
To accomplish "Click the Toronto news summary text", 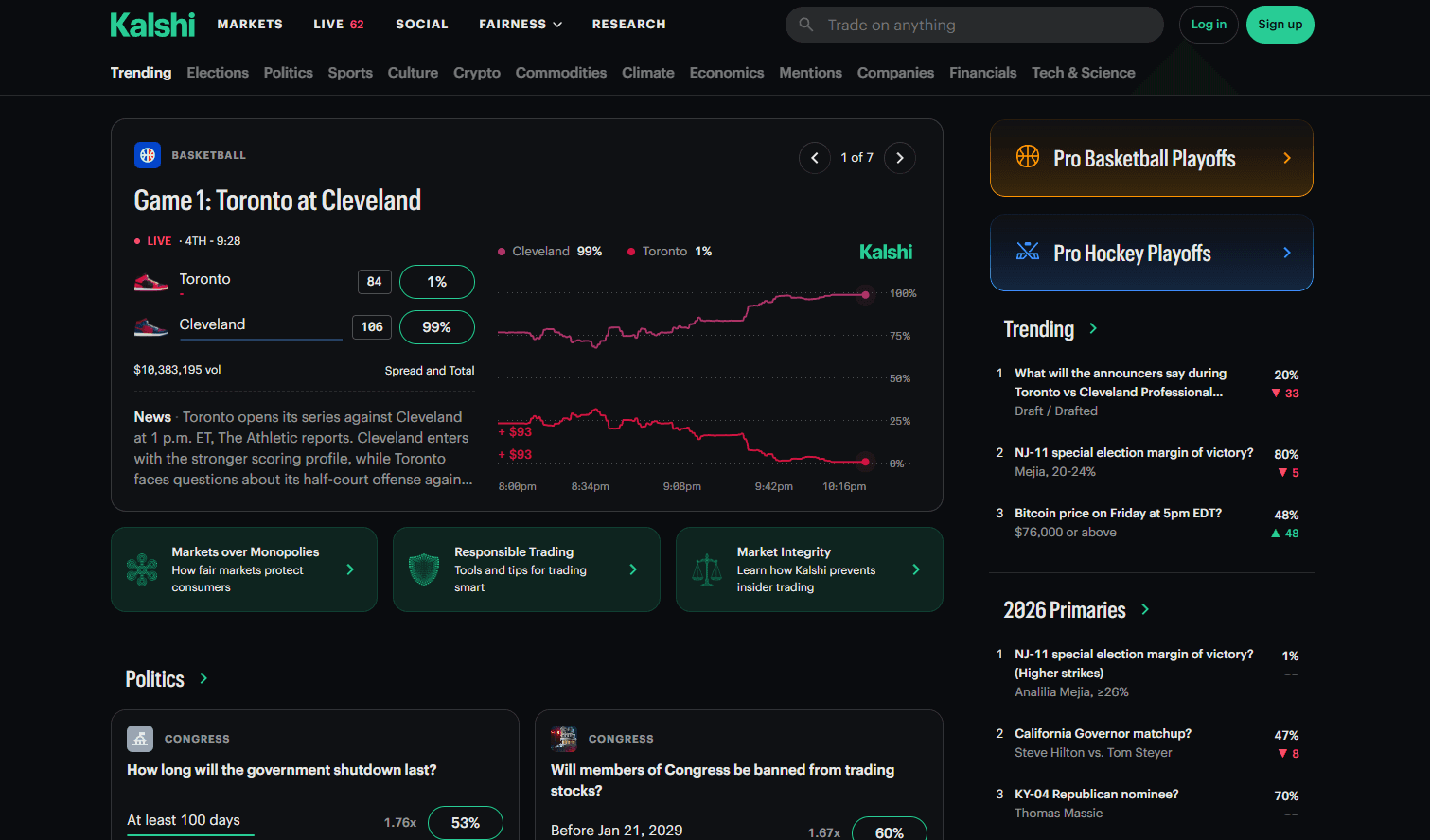I will pyautogui.click(x=303, y=448).
